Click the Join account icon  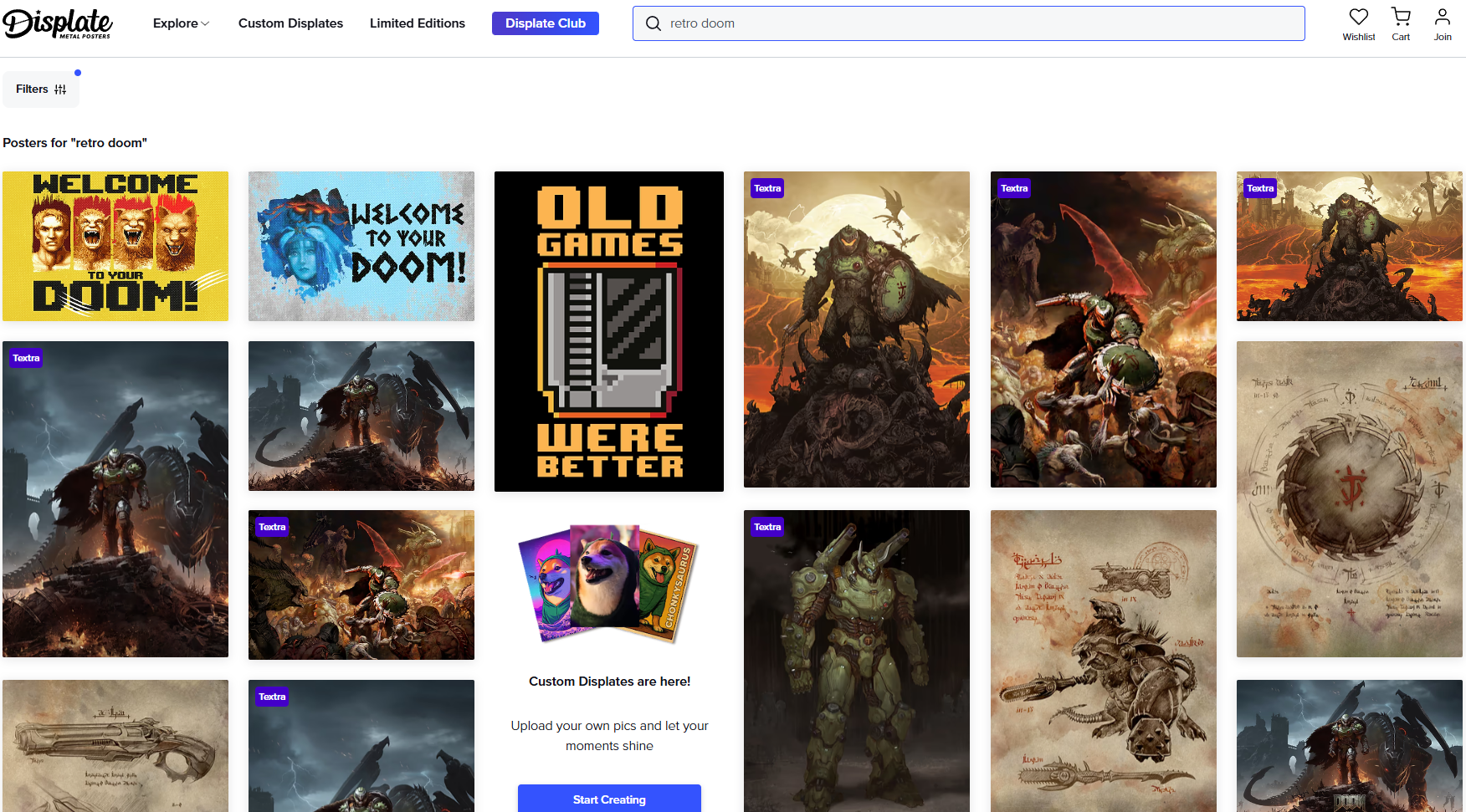[1443, 24]
